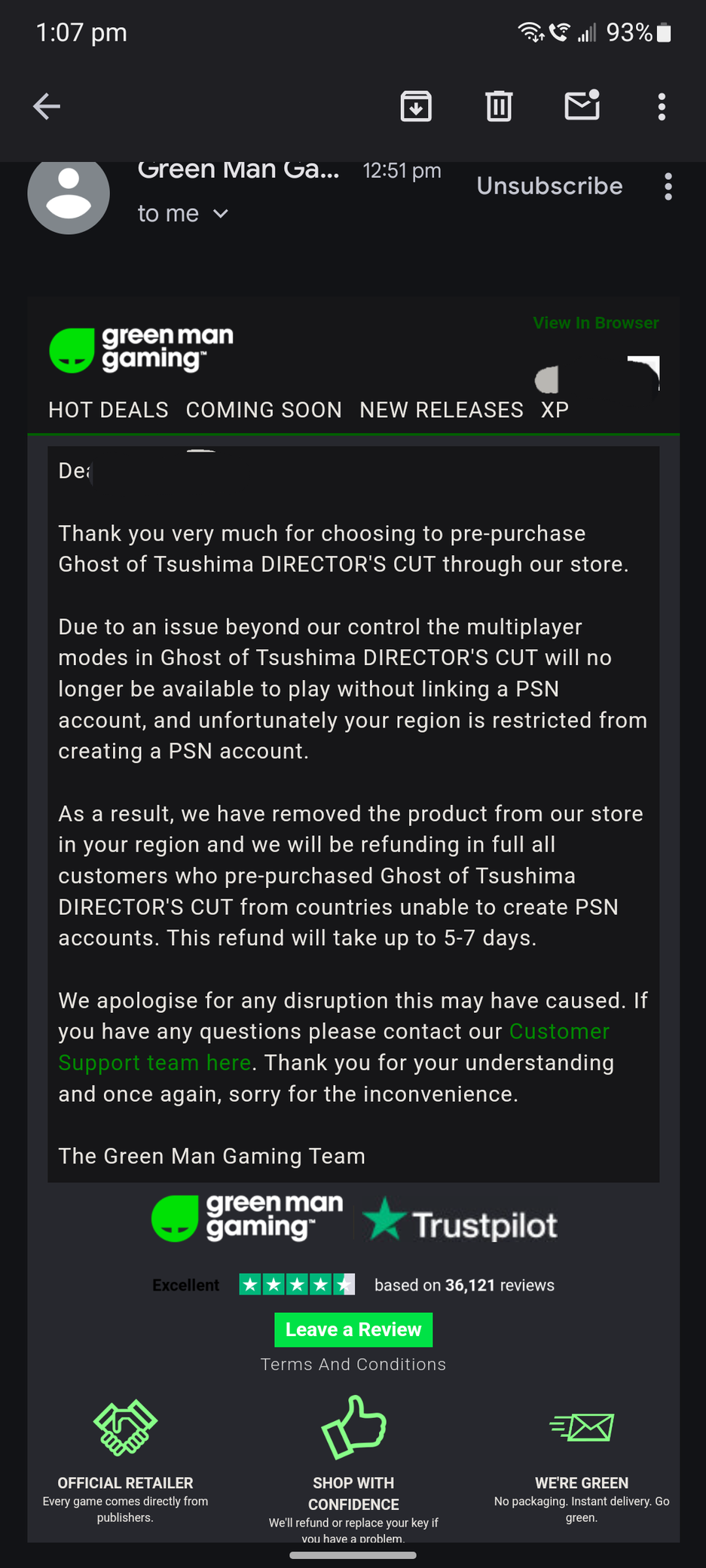Viewport: 706px width, 1568px height.
Task: Open the XP menu item
Action: pyautogui.click(x=555, y=410)
